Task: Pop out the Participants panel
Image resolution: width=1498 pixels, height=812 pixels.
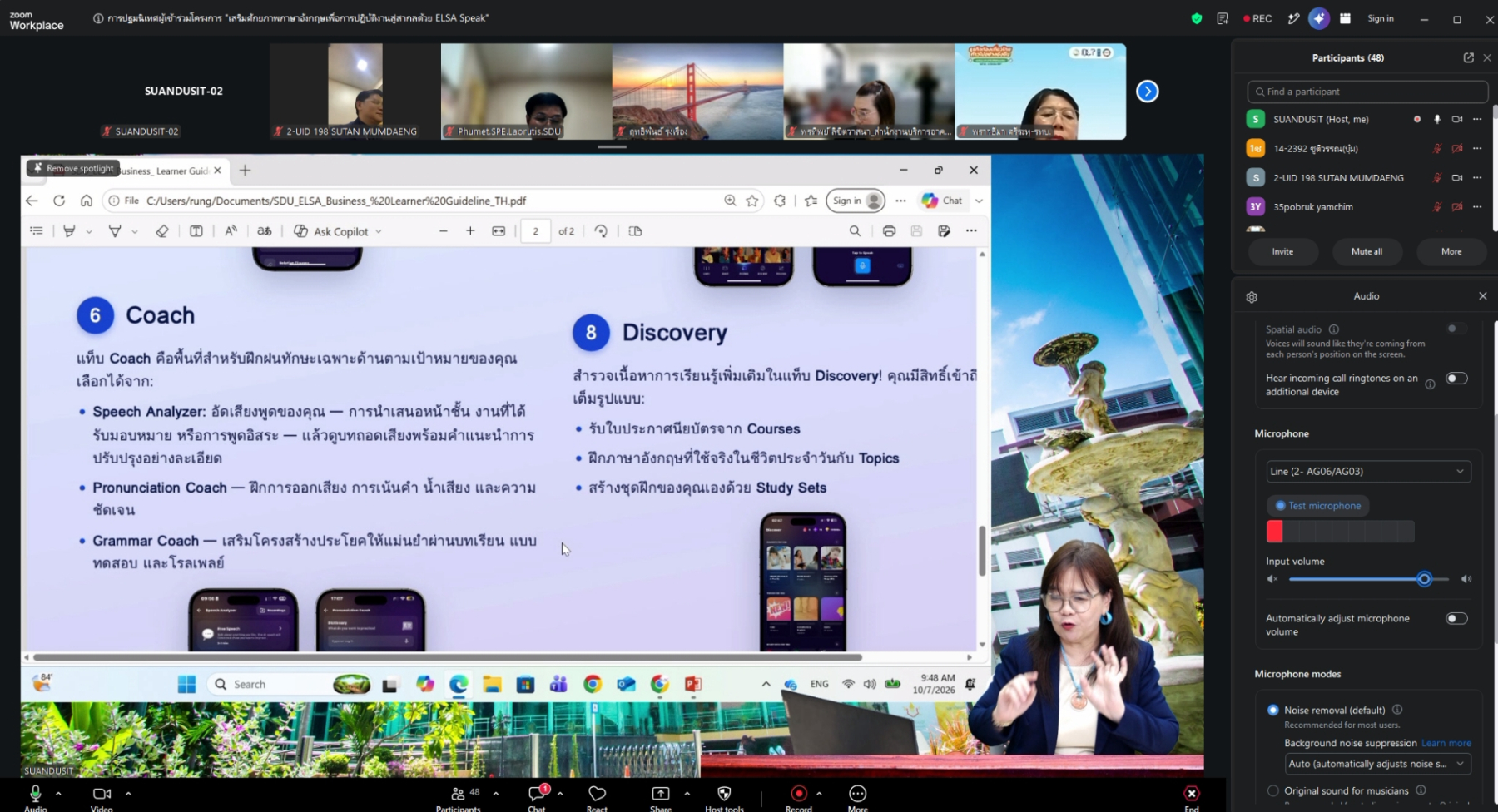Action: (1468, 57)
